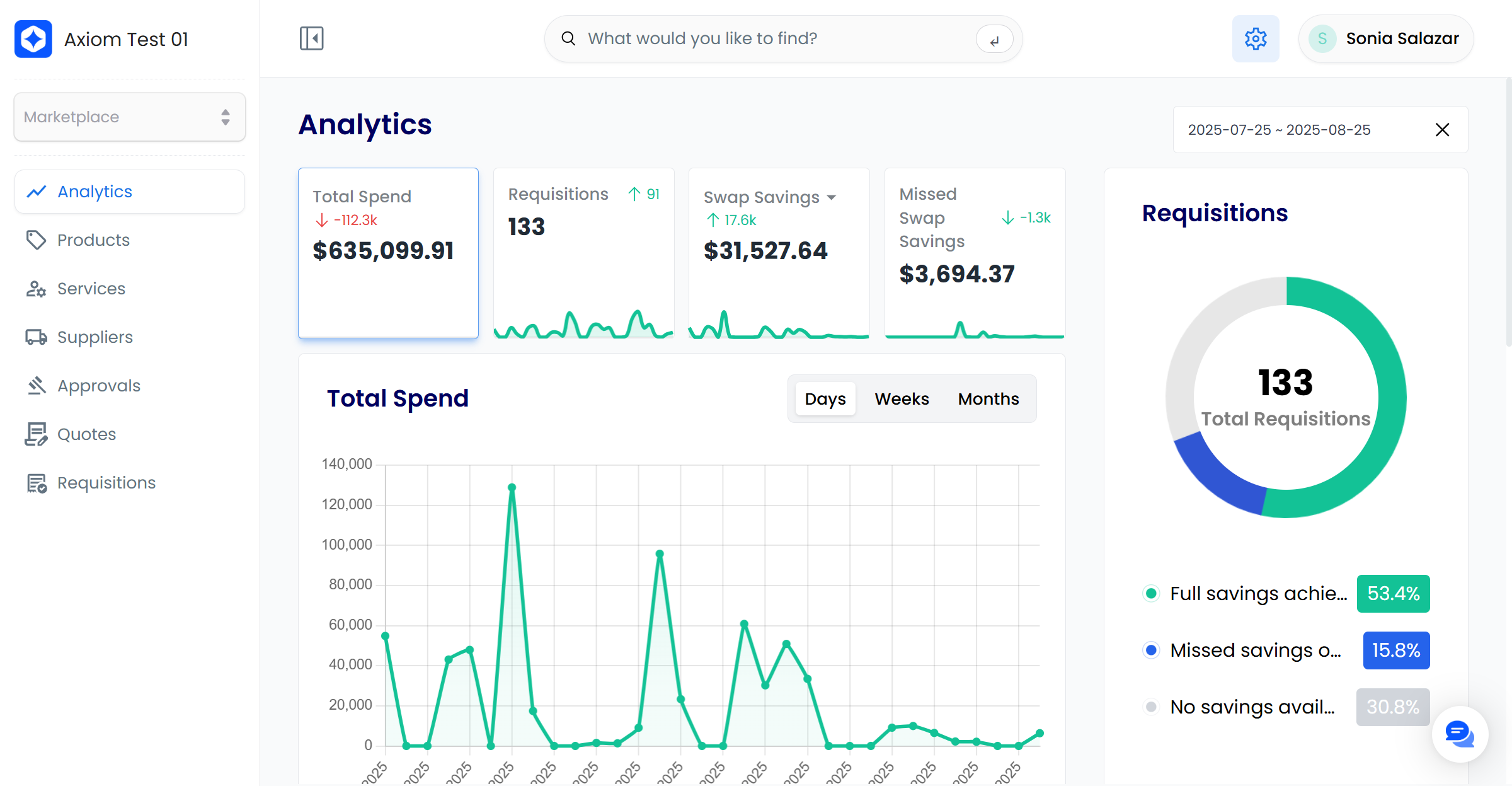Open Requisitions in the sidebar
1512x786 pixels.
pyautogui.click(x=106, y=483)
